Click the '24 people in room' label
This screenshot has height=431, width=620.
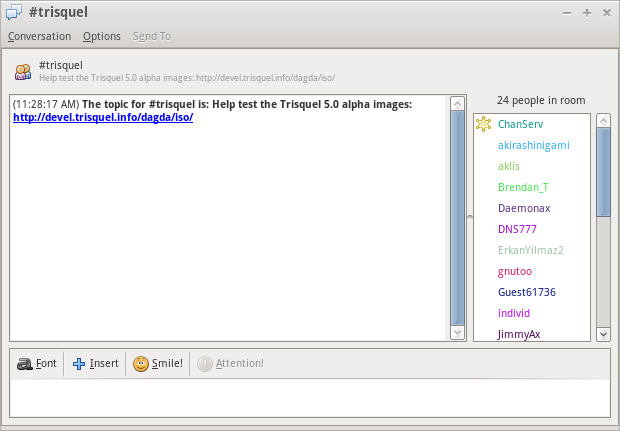(541, 100)
